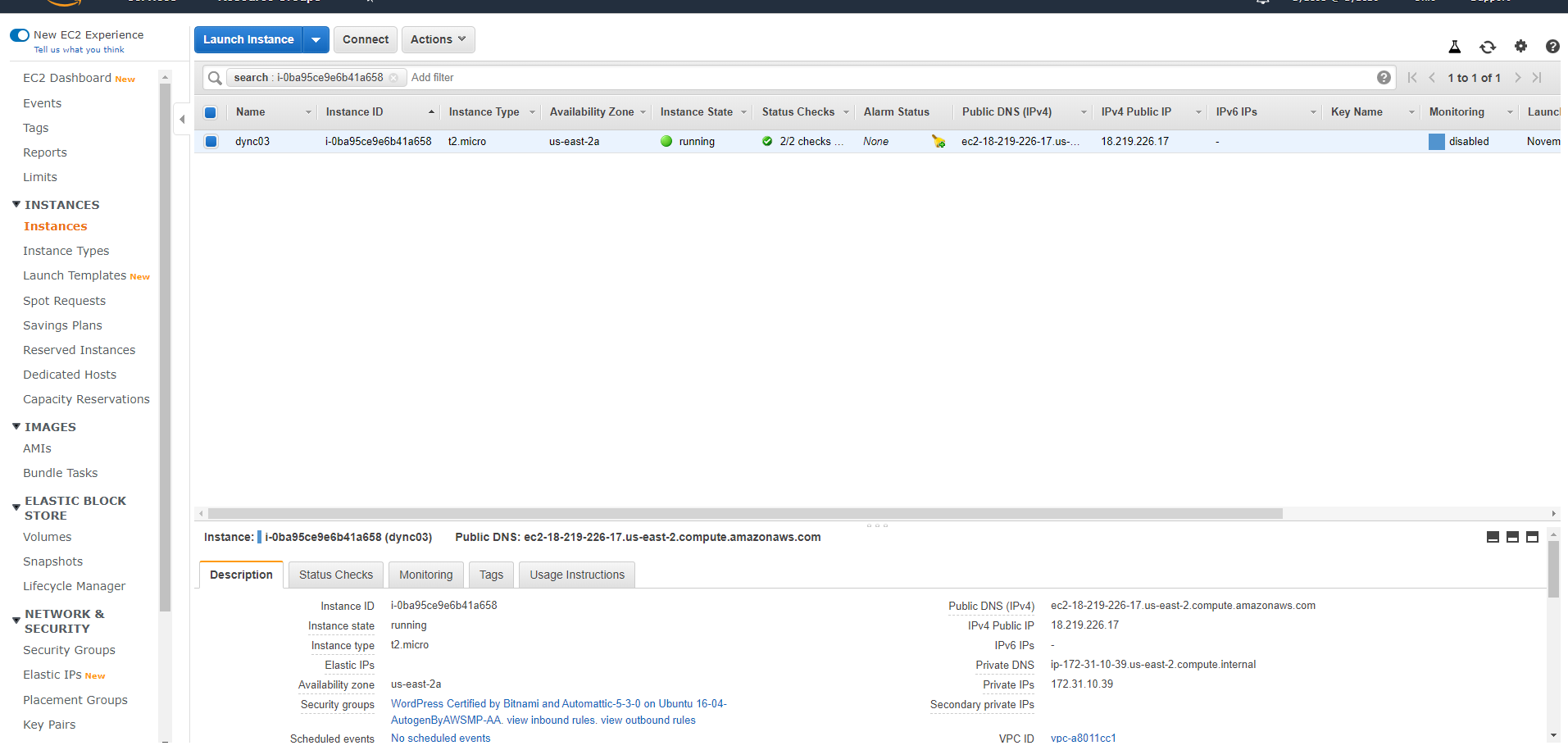Image resolution: width=1568 pixels, height=750 pixels.
Task: Open the help question mark icon
Action: [x=1552, y=47]
